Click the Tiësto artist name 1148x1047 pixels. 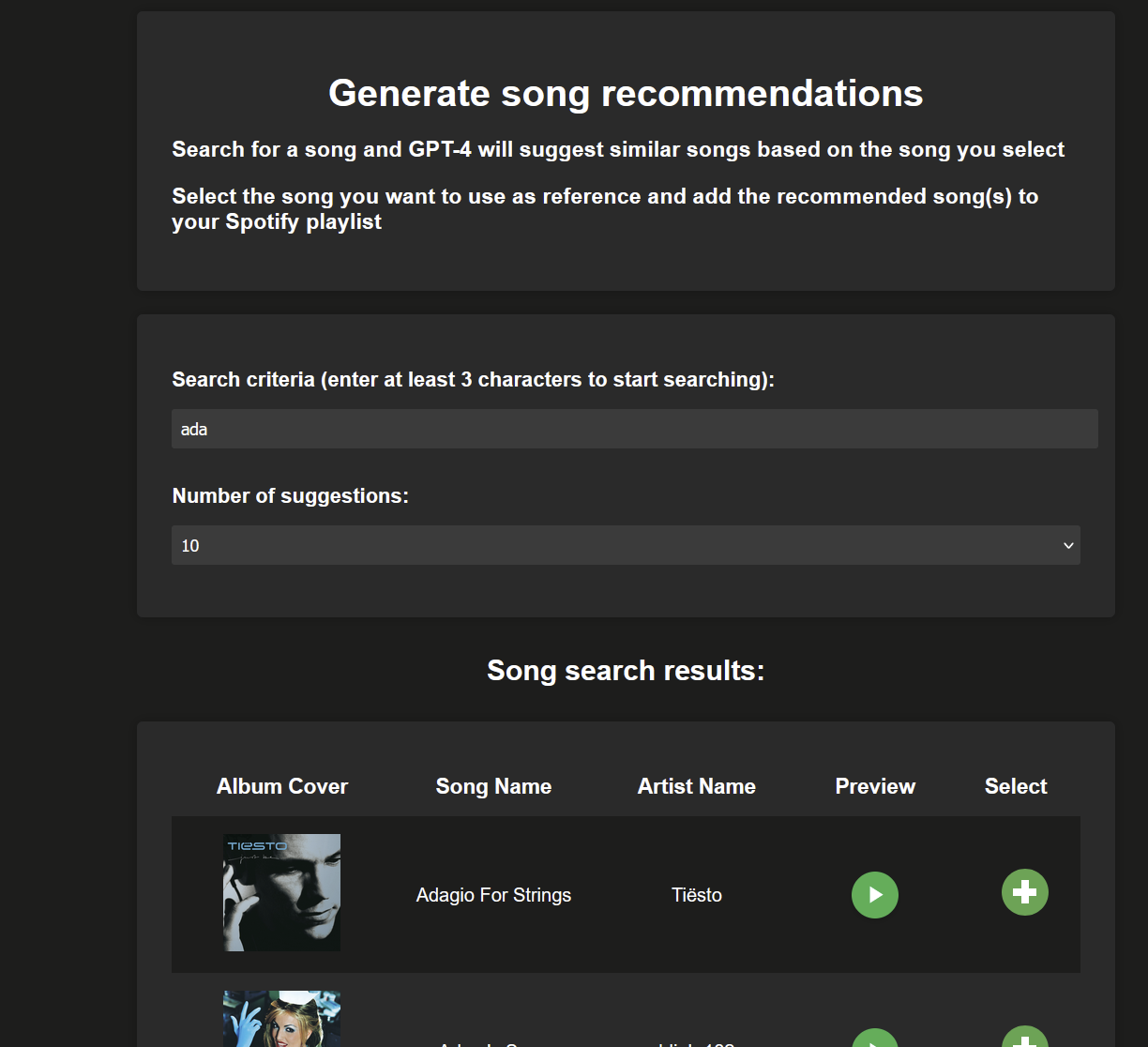click(696, 894)
